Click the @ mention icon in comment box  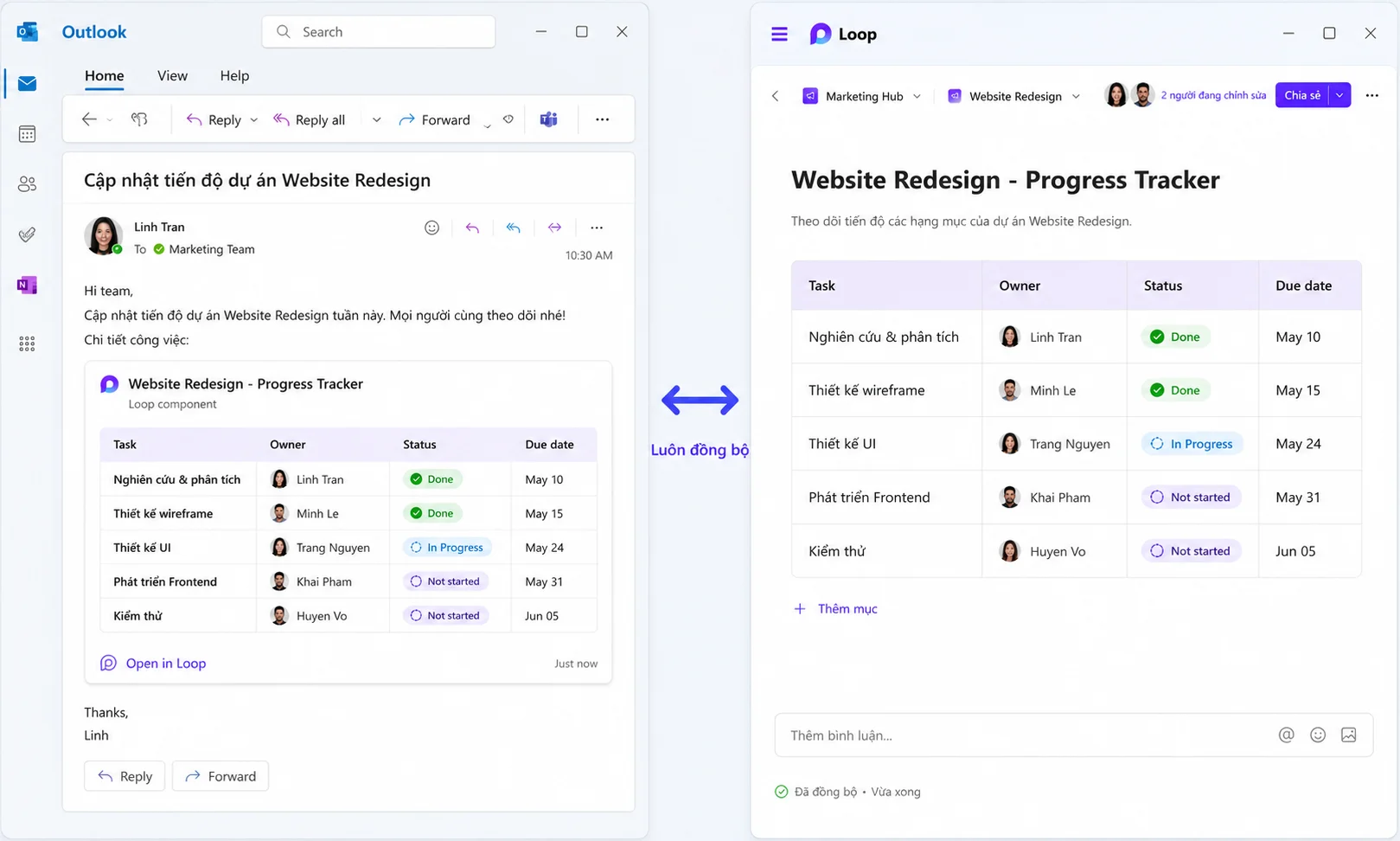pos(1287,735)
